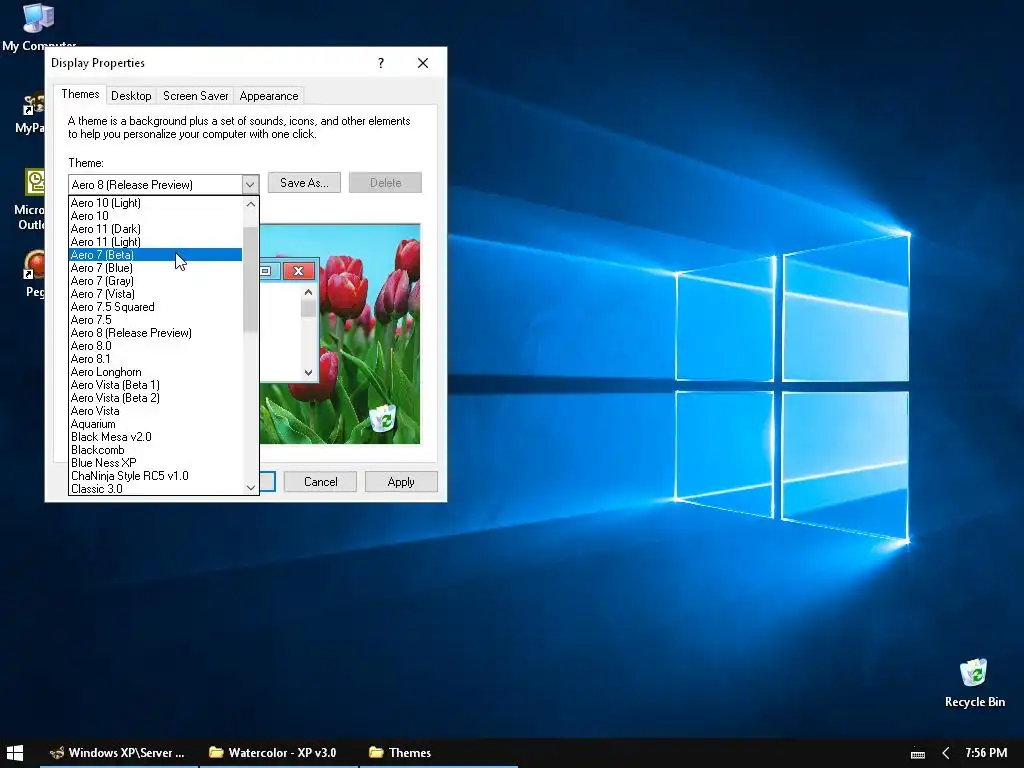Close the Display Properties dialog
The image size is (1024, 768).
(423, 63)
